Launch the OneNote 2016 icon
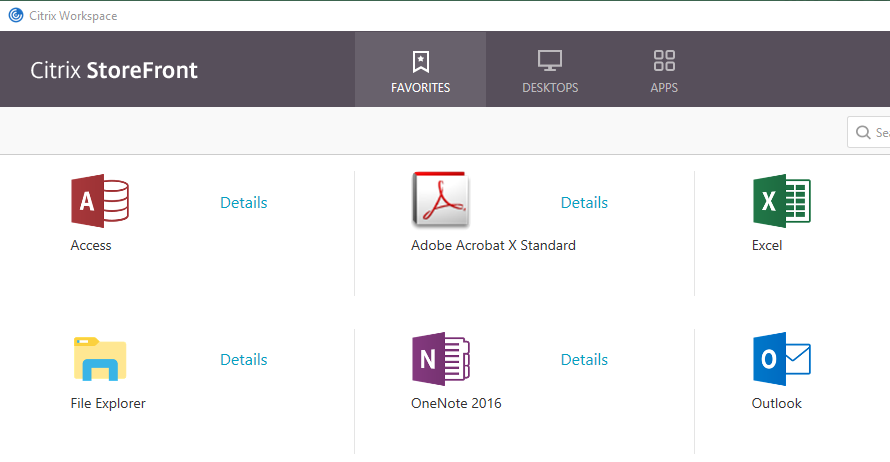The image size is (890, 462). 441,359
